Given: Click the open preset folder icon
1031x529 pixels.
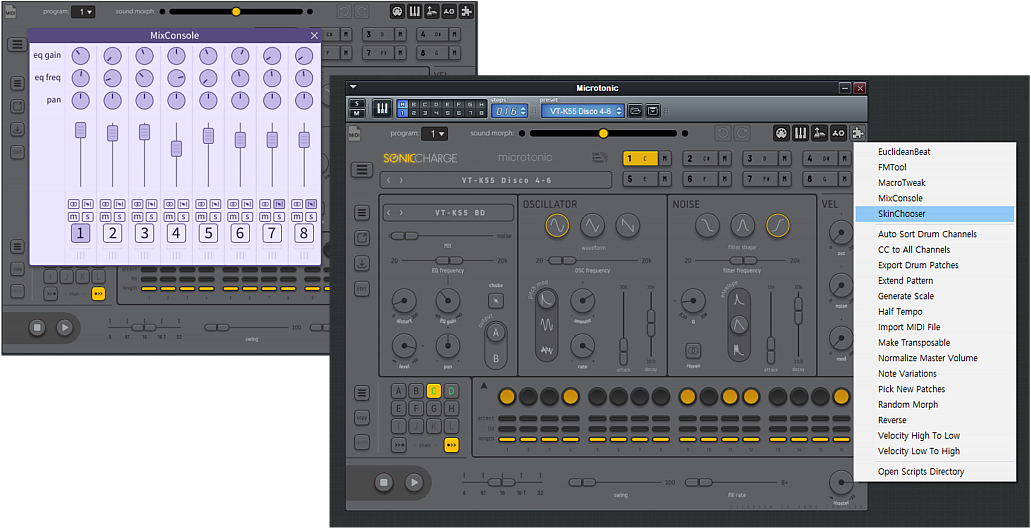Looking at the screenshot, I should (635, 111).
